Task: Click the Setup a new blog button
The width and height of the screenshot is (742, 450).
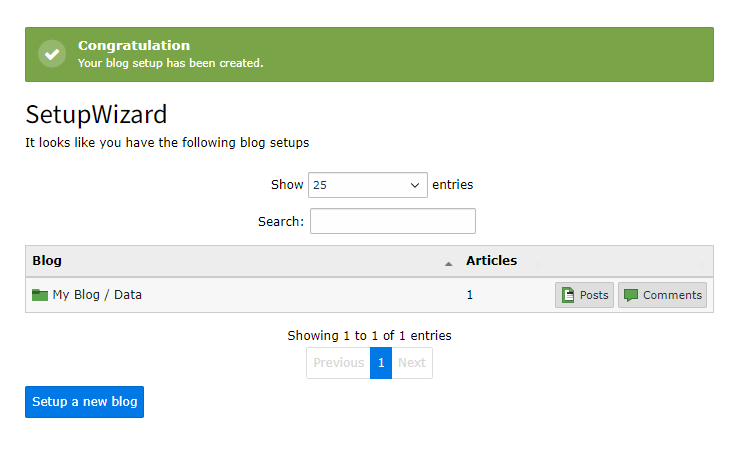Action: (84, 402)
